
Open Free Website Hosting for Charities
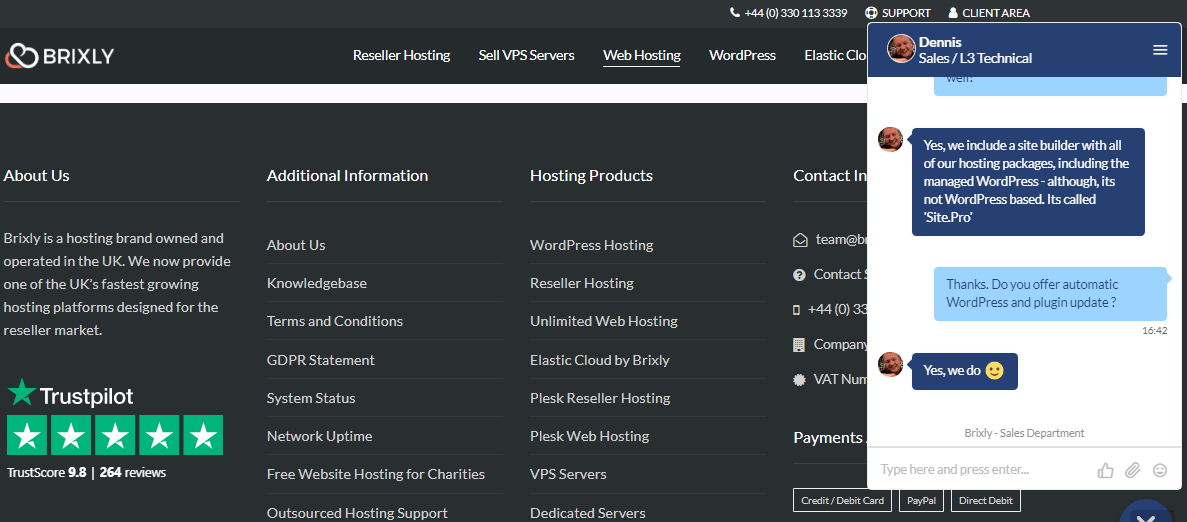click(375, 474)
